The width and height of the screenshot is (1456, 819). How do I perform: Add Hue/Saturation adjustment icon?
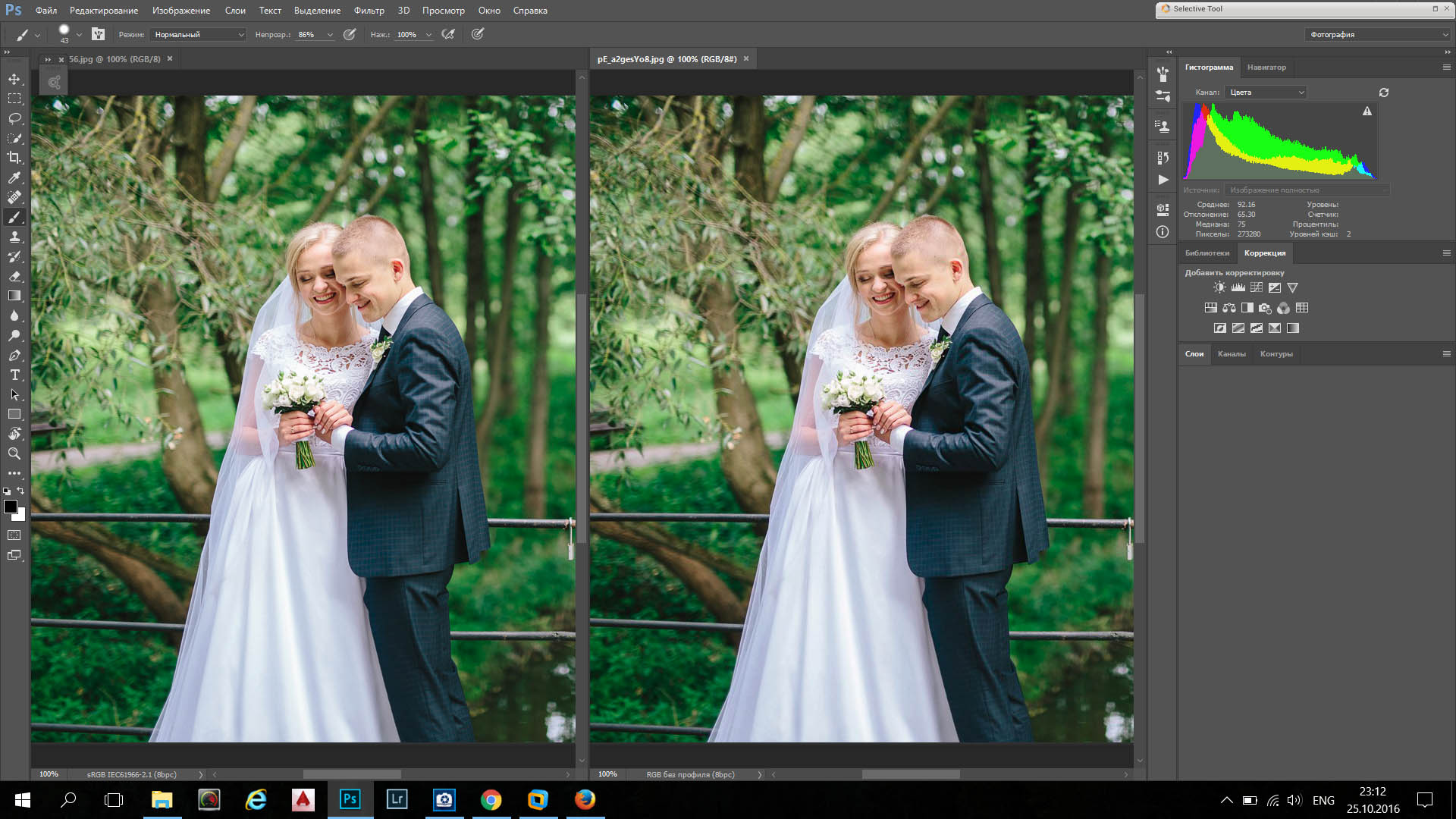[x=1211, y=308]
